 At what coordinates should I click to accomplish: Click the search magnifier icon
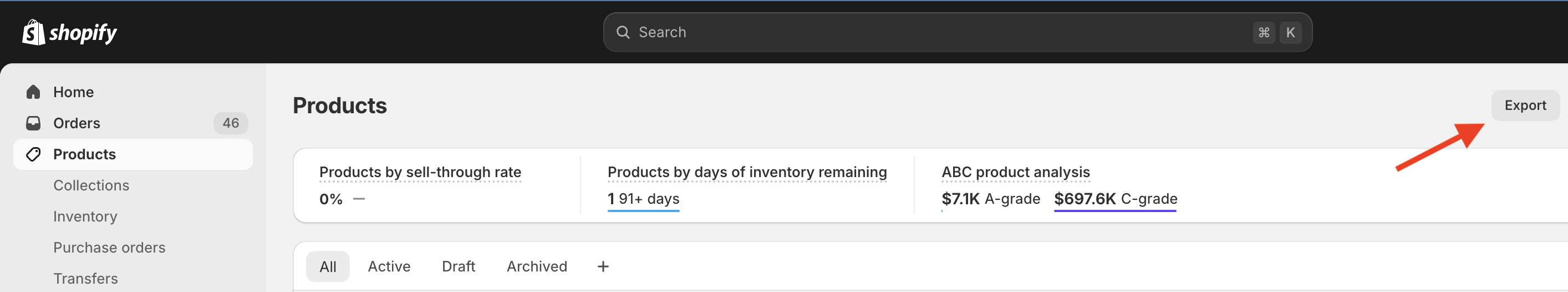(623, 32)
